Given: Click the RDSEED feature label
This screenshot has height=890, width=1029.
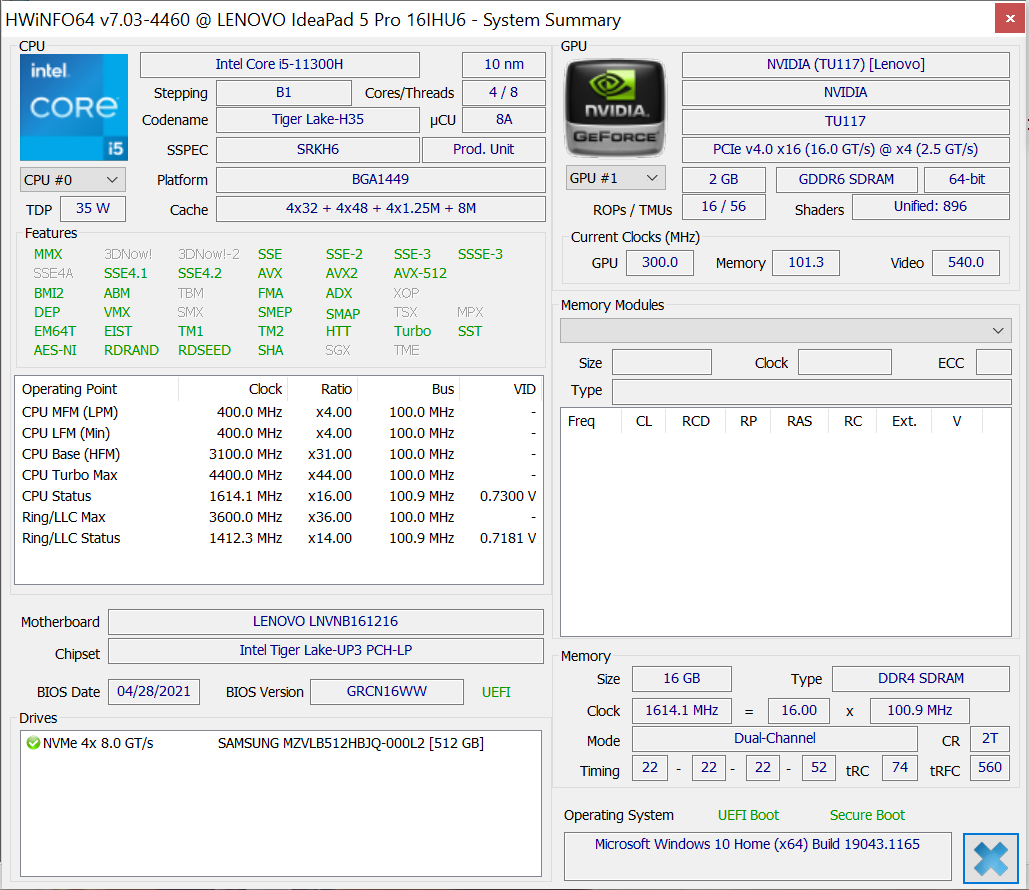Looking at the screenshot, I should [204, 350].
